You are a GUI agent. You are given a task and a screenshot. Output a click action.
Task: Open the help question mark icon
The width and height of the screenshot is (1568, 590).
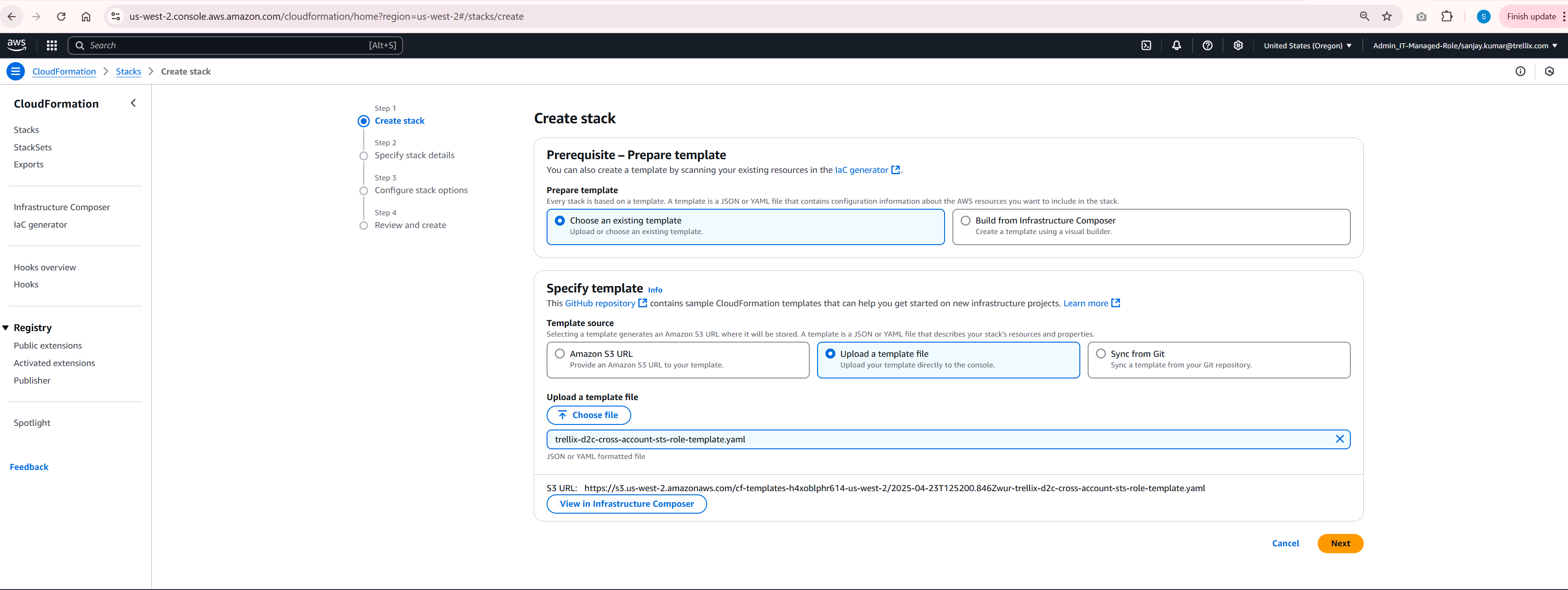coord(1208,45)
